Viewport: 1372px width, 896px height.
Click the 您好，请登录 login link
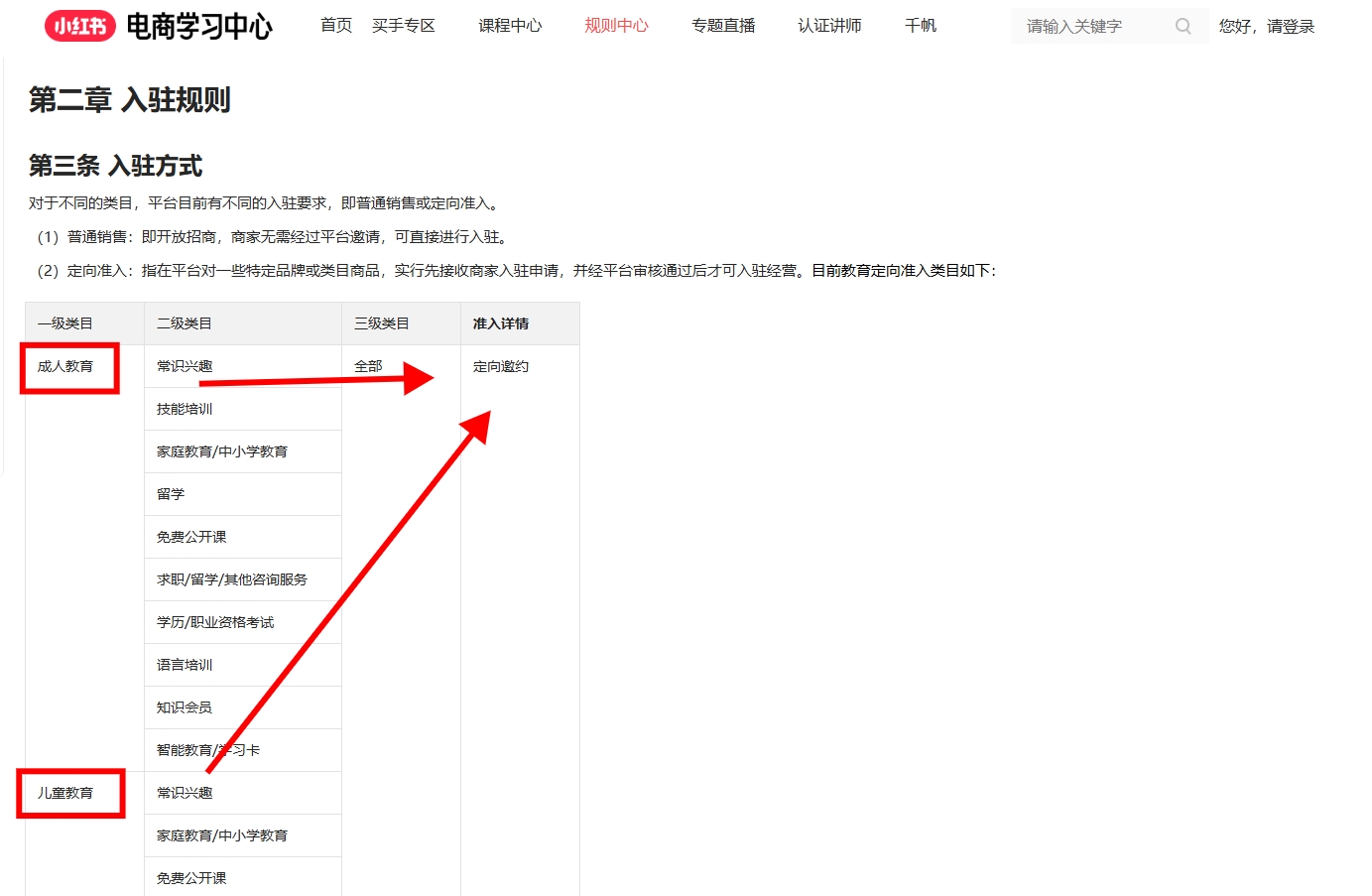tap(1266, 26)
